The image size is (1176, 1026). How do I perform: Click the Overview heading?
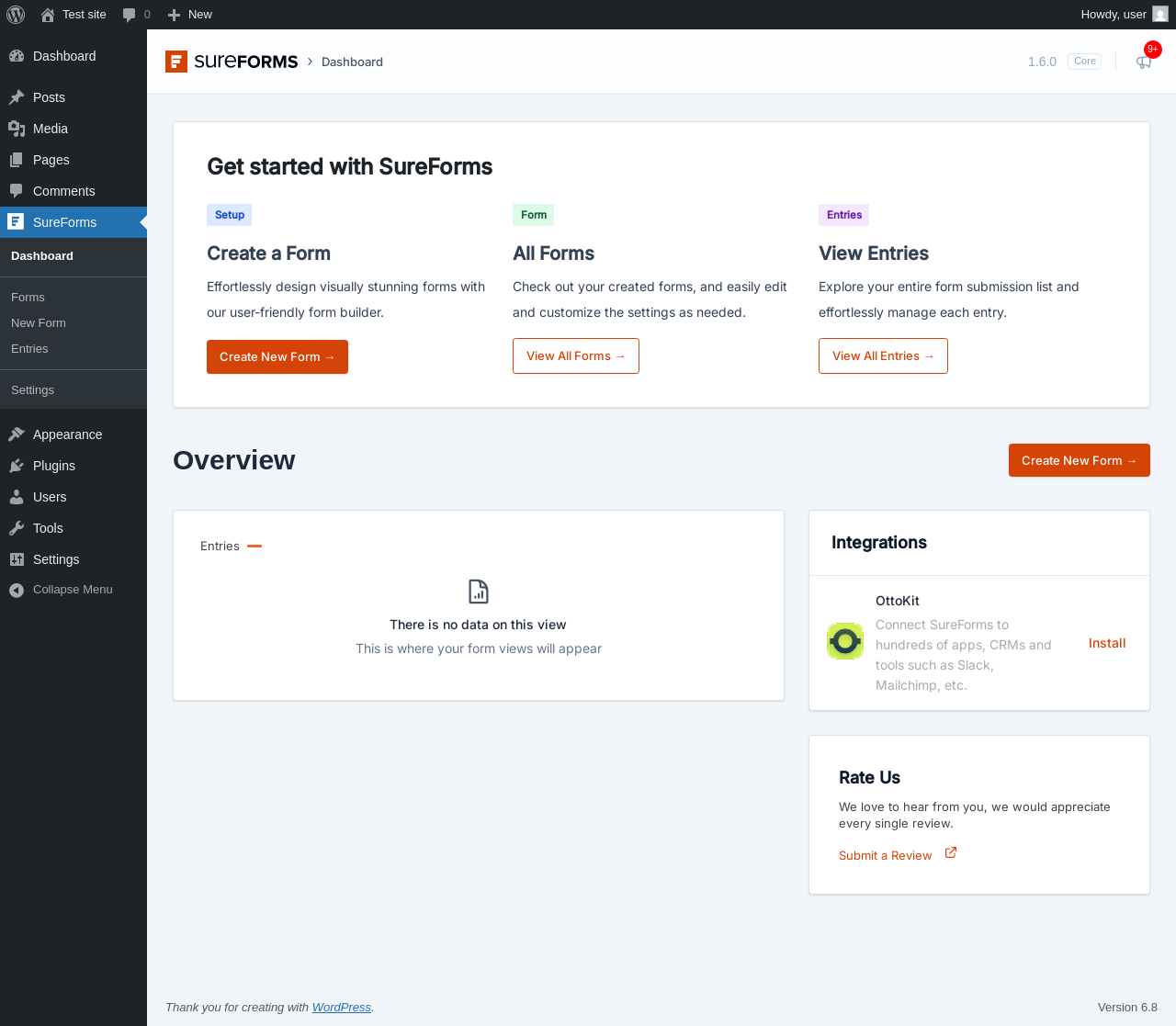point(234,460)
